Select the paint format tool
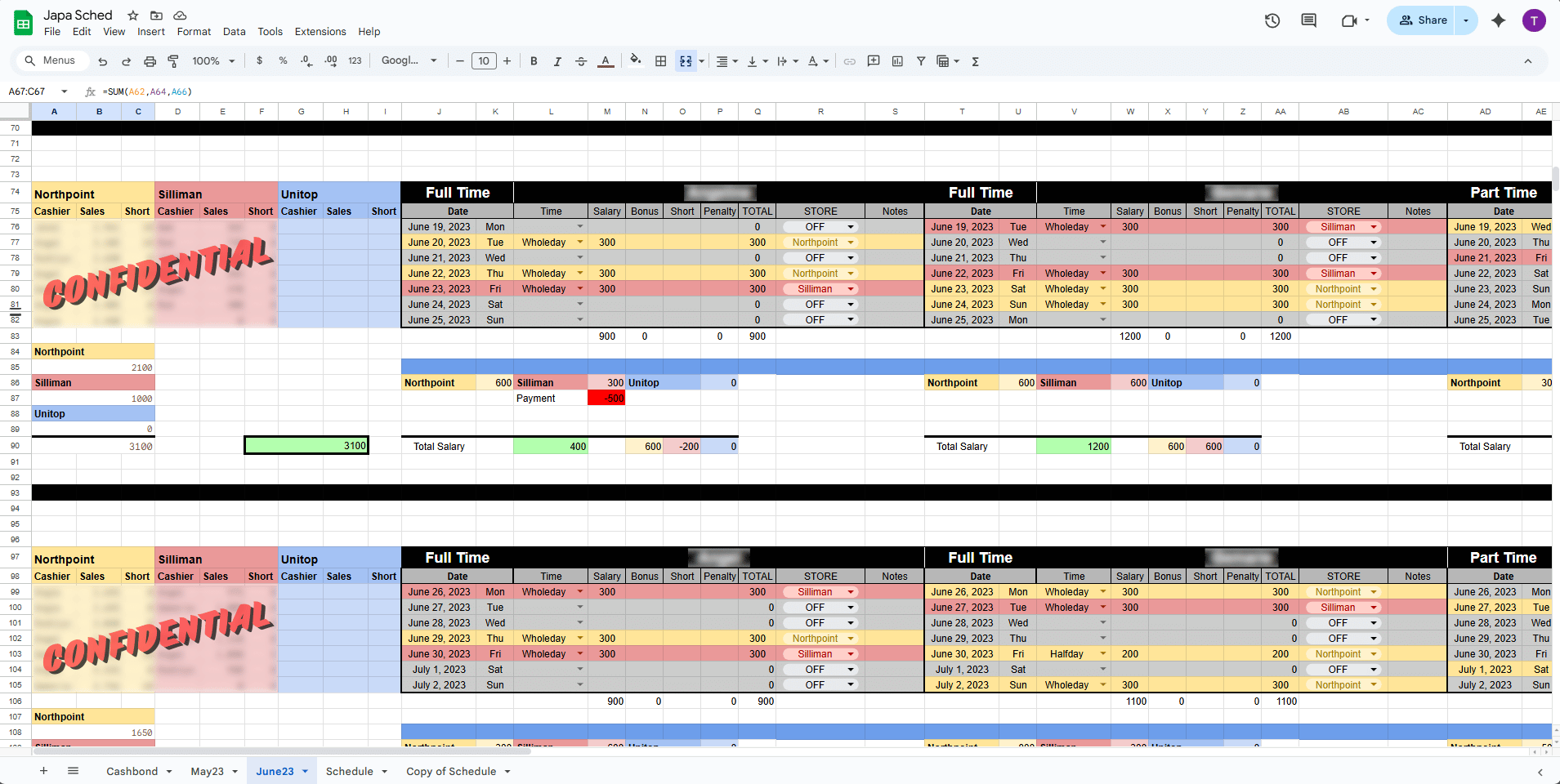This screenshot has width=1560, height=784. (x=173, y=61)
